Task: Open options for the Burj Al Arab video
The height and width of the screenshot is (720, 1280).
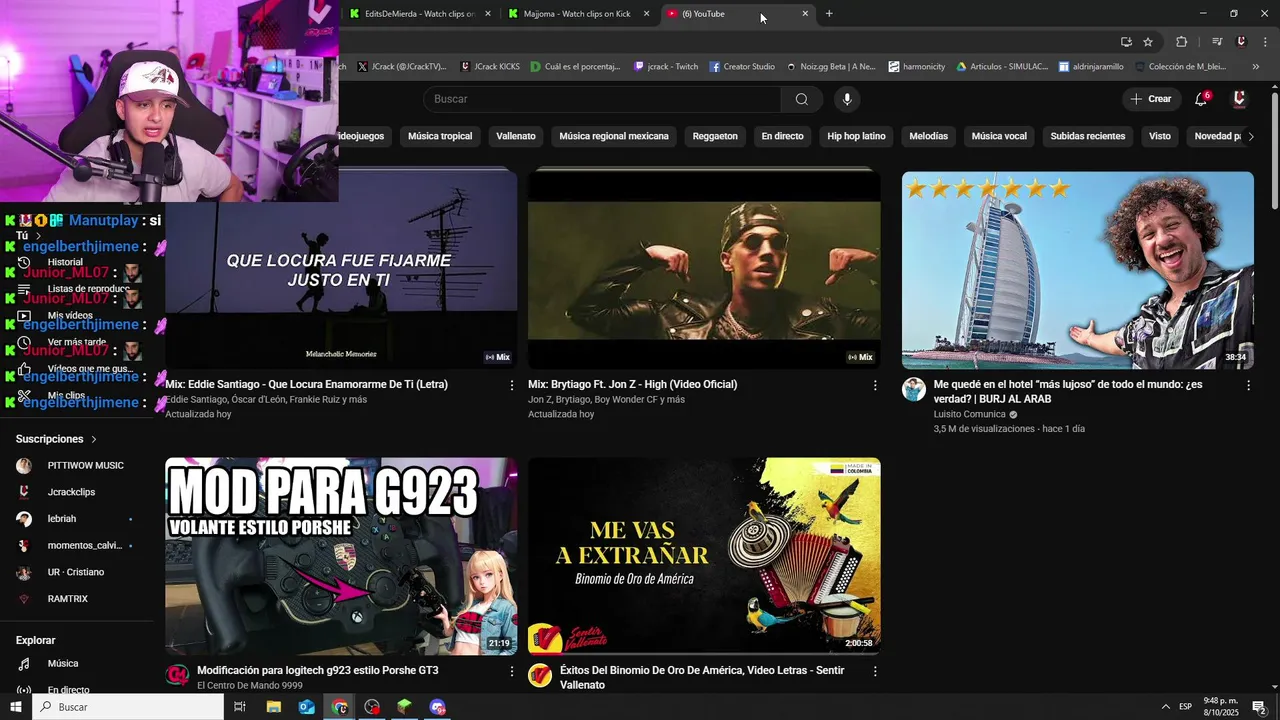Action: point(1248,385)
